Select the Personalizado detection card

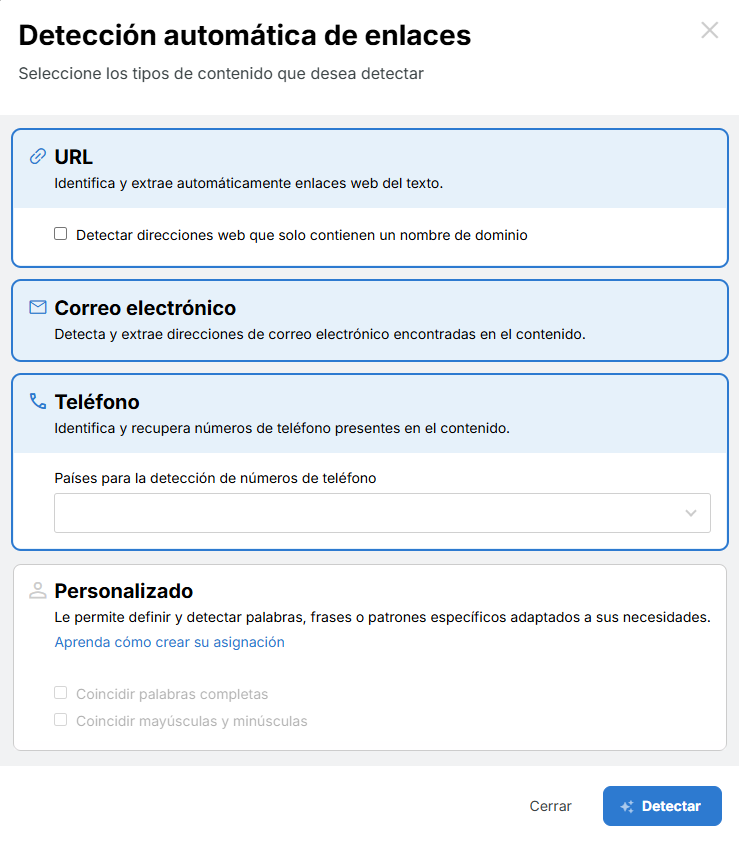click(370, 657)
